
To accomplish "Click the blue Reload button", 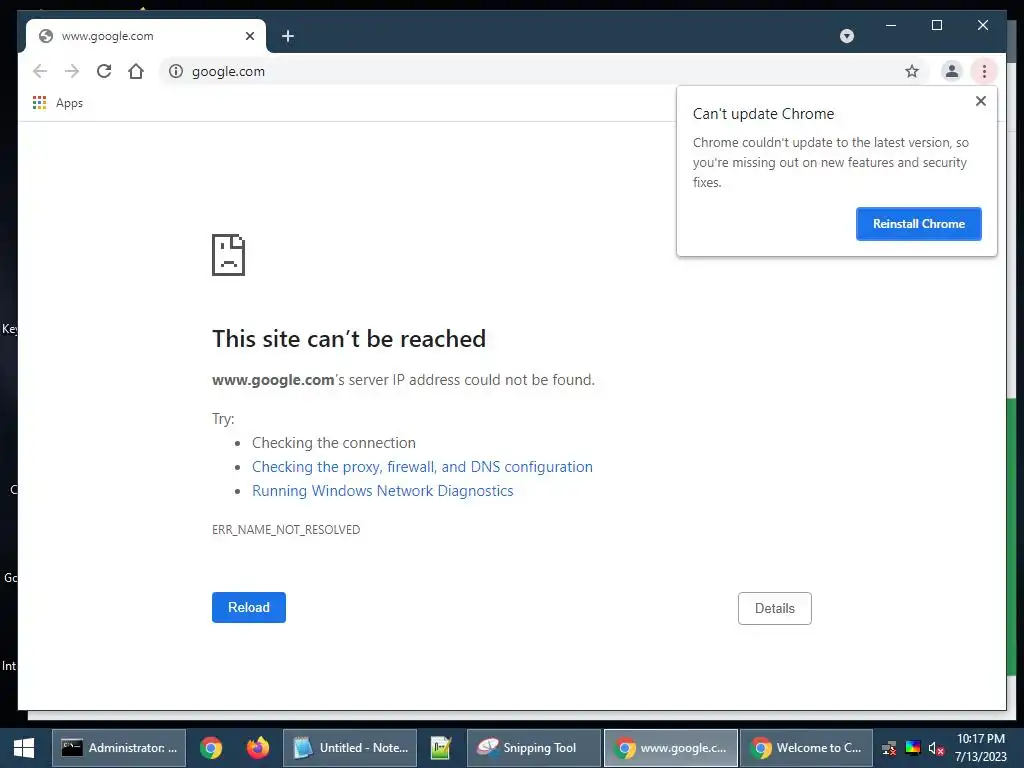I will click(249, 607).
